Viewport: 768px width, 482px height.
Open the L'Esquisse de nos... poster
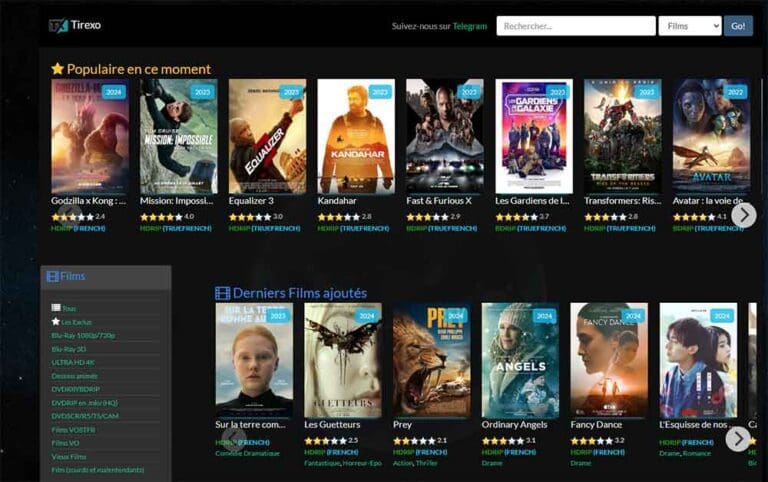point(698,360)
